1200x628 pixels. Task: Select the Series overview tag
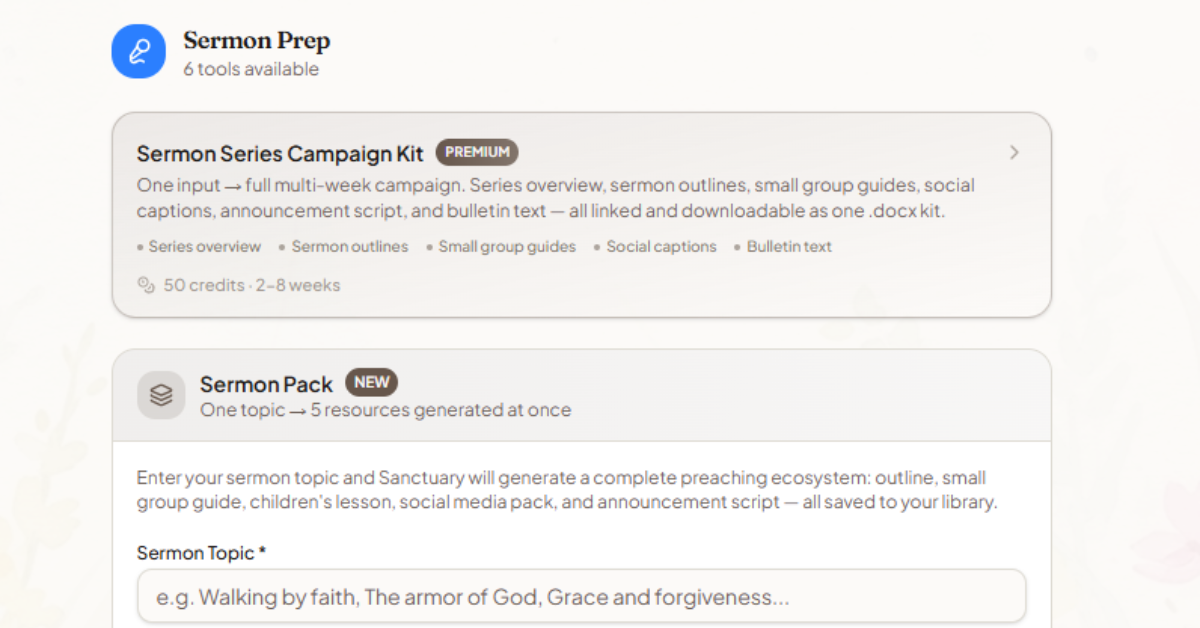point(199,247)
